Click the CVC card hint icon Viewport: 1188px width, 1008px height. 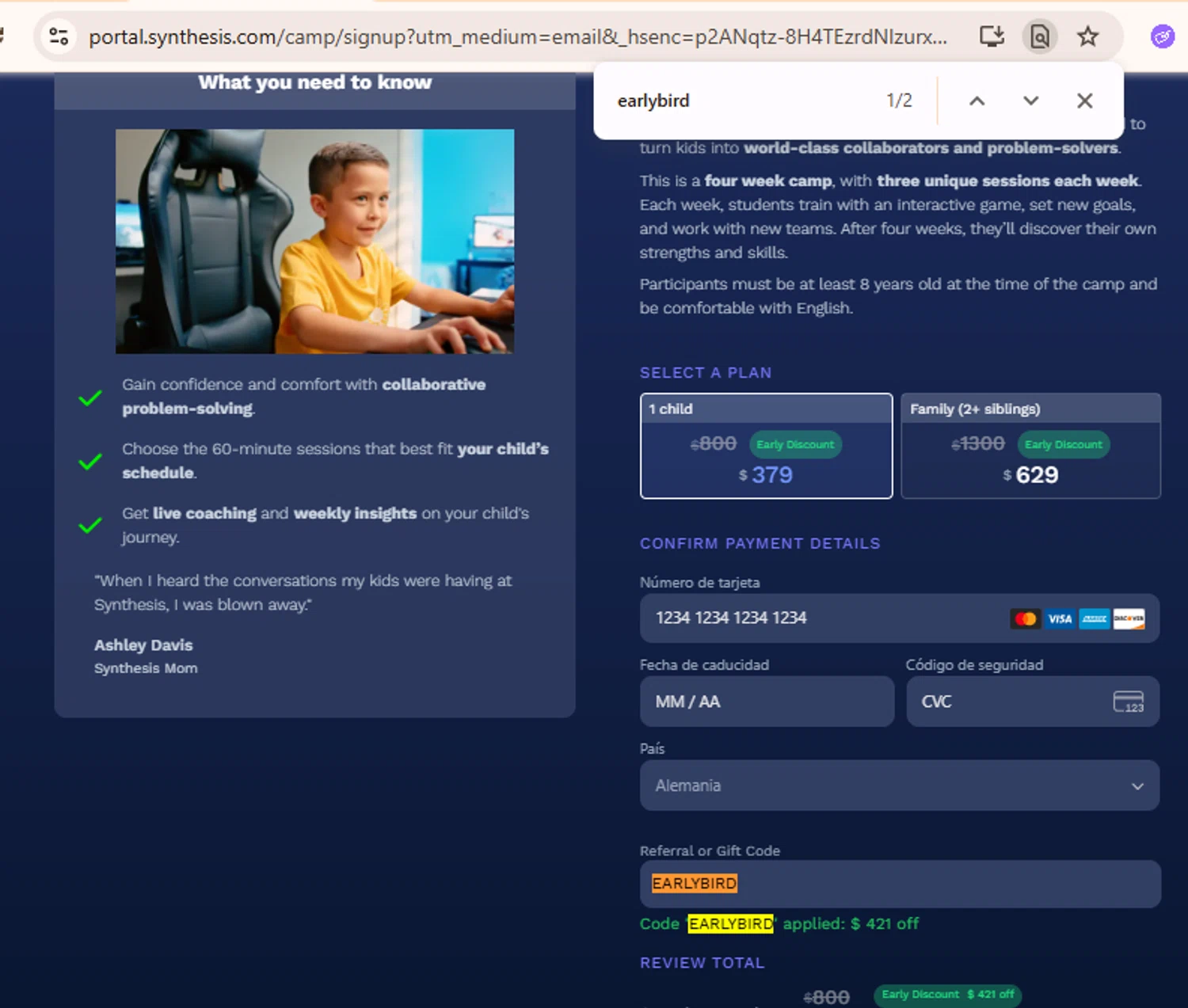pos(1129,702)
